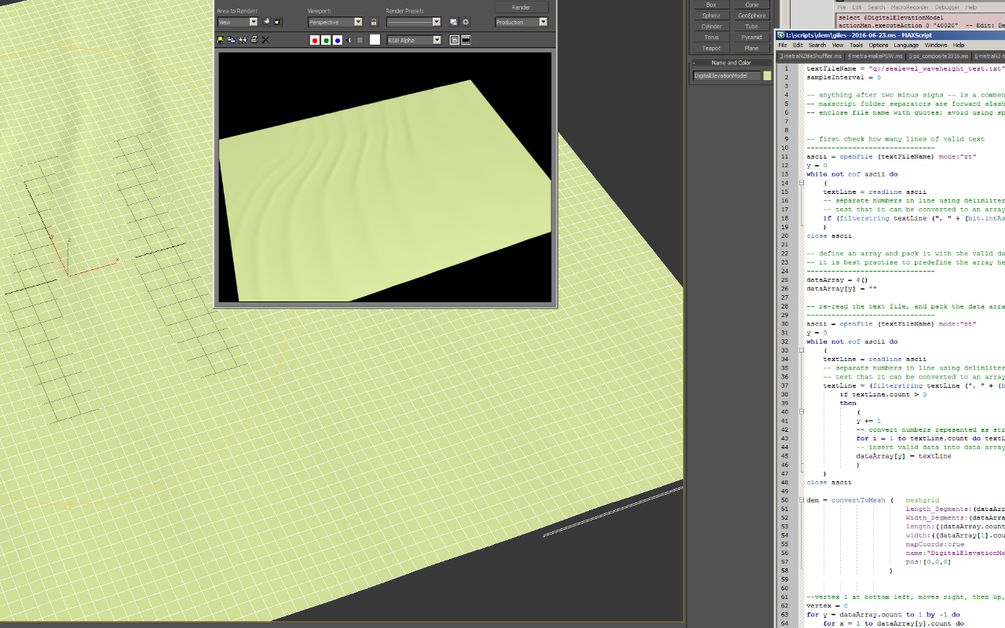Viewport: 1005px width, 628px height.
Task: Click Edit Region icon beside Area to Render
Action: point(267,22)
